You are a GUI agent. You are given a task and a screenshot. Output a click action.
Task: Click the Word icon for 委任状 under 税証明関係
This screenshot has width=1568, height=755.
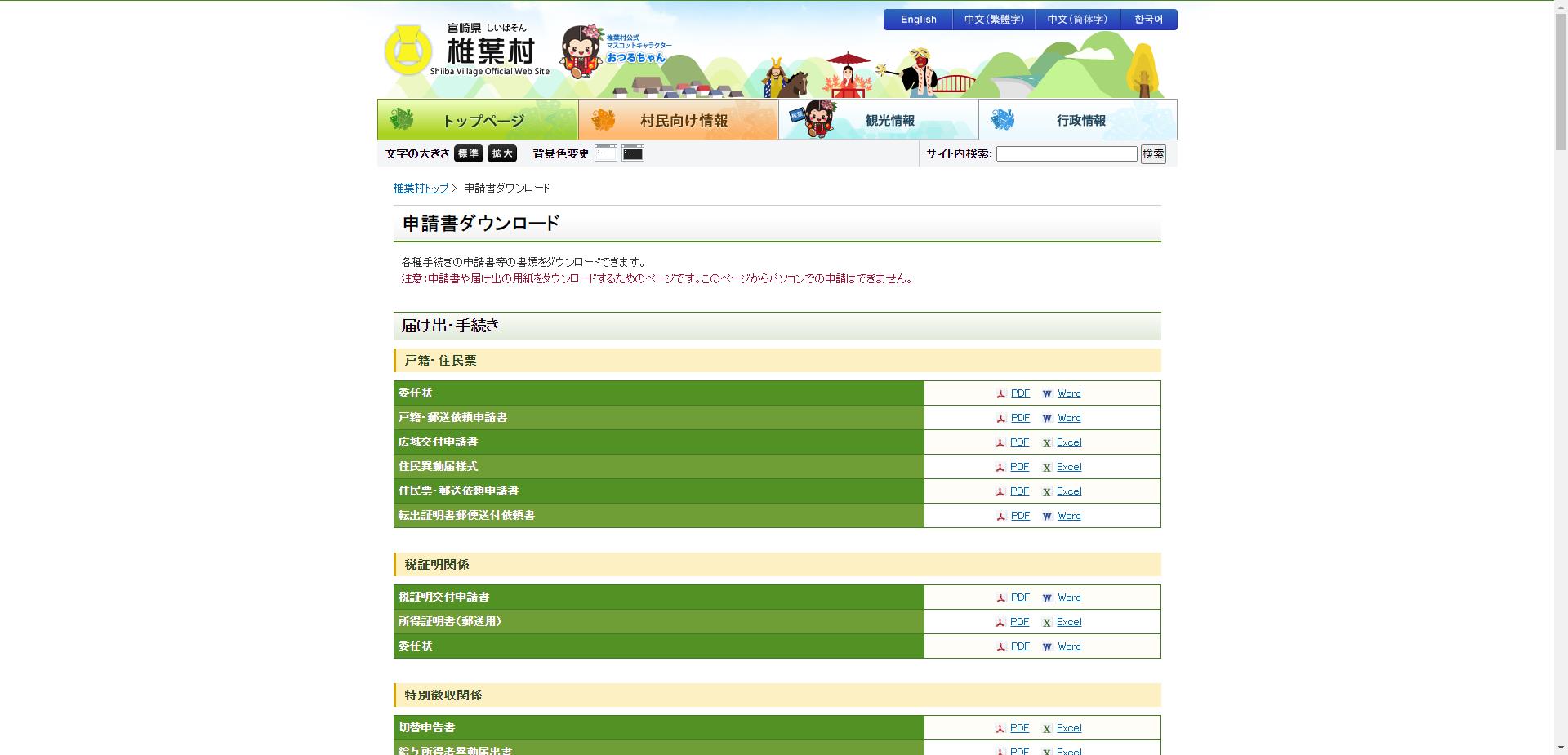coord(1049,646)
